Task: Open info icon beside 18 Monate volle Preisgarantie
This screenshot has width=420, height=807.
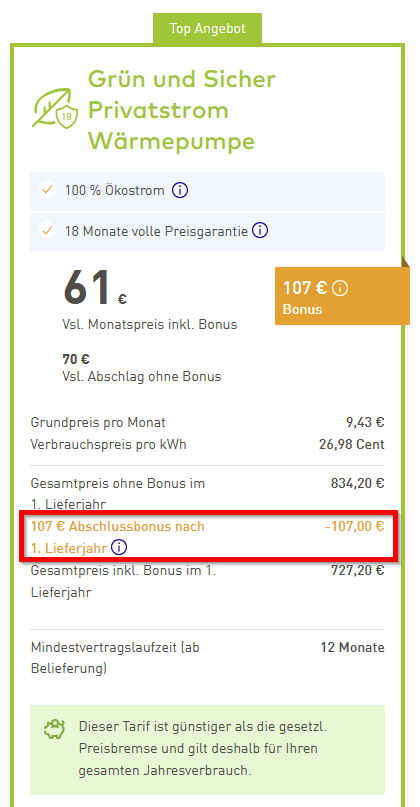Action: click(260, 231)
